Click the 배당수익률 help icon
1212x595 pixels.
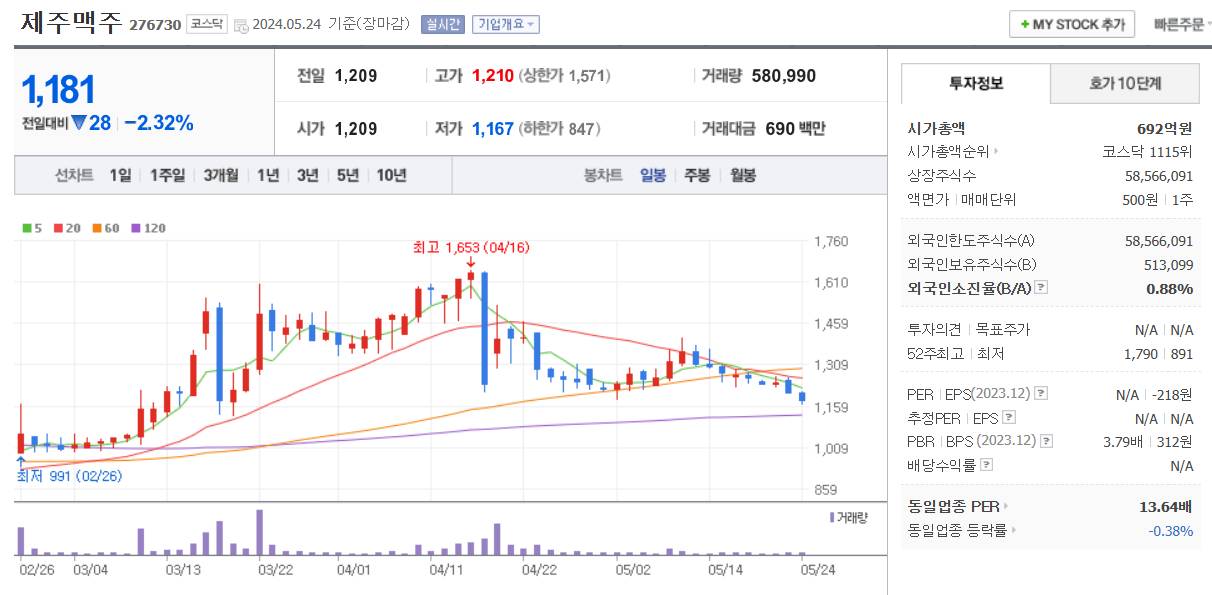986,464
